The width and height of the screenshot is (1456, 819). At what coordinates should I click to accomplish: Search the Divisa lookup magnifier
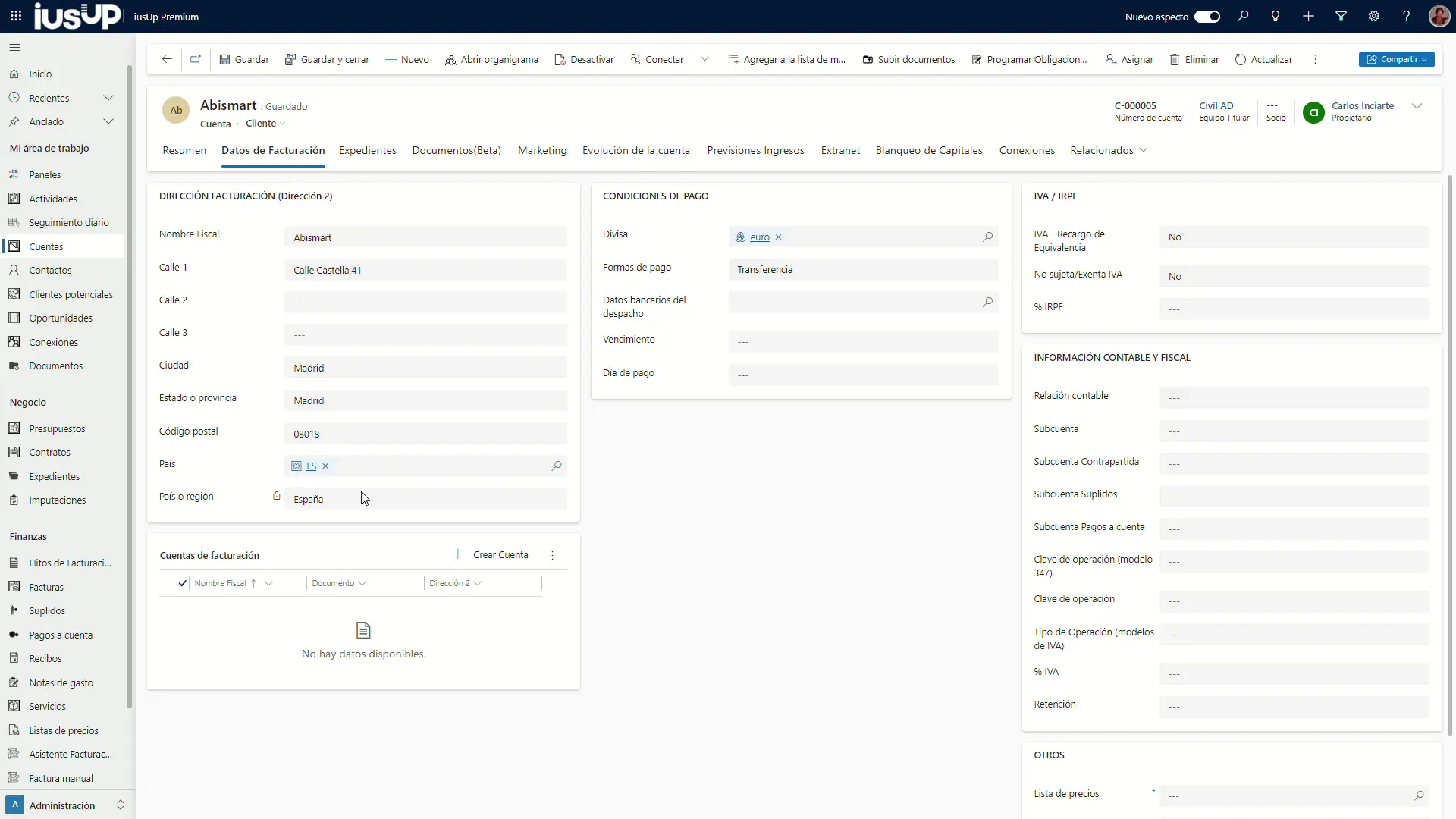[987, 237]
